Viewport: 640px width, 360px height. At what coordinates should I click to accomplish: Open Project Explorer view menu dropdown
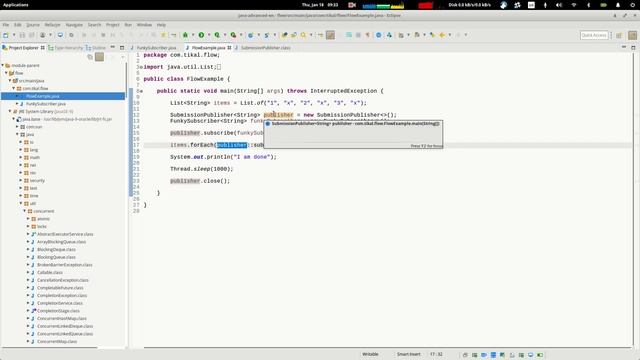click(x=123, y=57)
